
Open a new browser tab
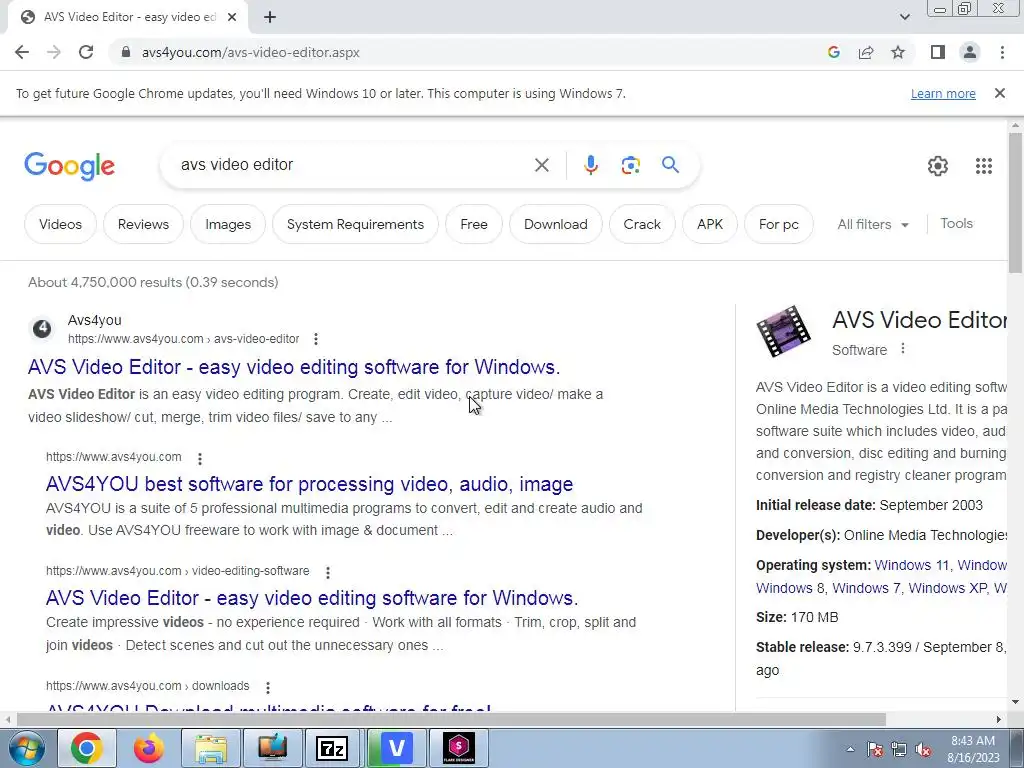coord(270,17)
